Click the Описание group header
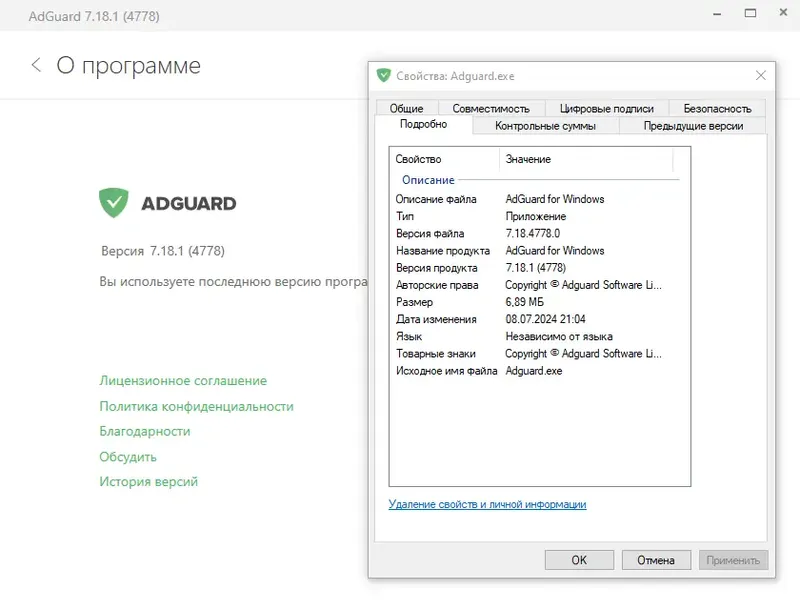The width and height of the screenshot is (800, 610). tap(428, 180)
